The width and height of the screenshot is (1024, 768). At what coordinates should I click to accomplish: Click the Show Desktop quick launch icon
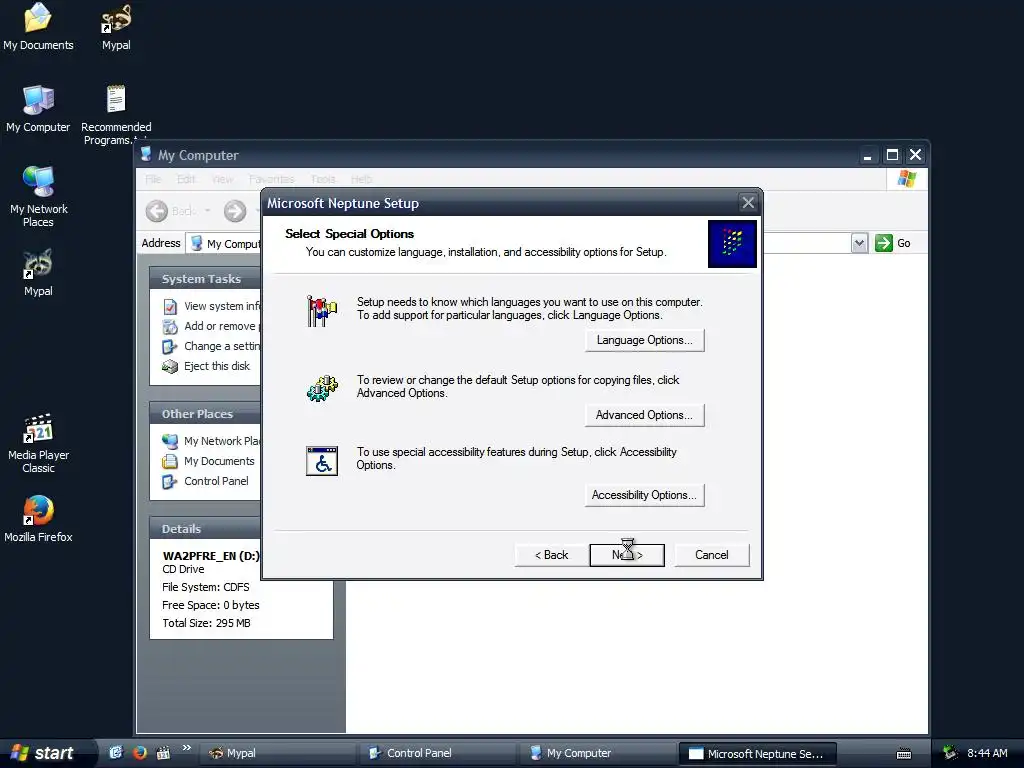click(116, 753)
